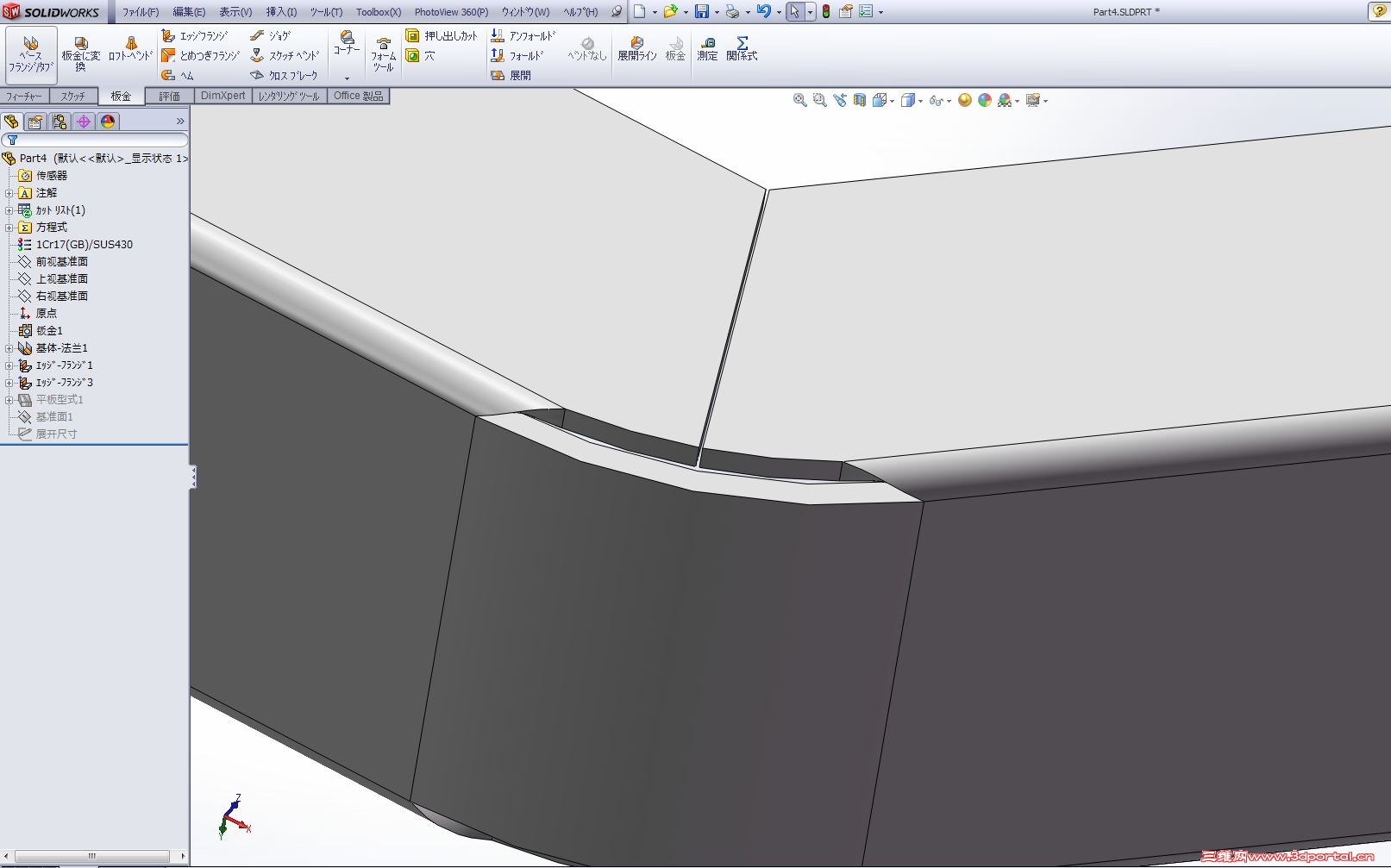Open the DisplayManager tab
This screenshot has height=868, width=1391.
108,122
